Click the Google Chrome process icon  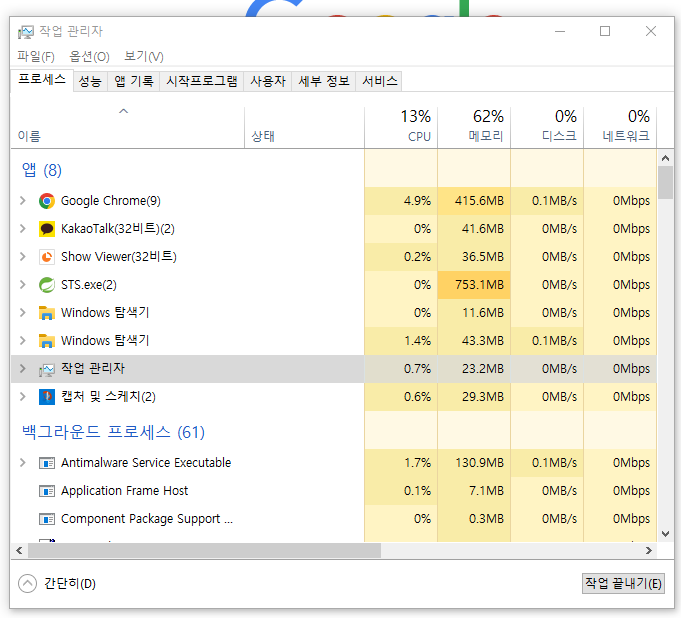46,201
